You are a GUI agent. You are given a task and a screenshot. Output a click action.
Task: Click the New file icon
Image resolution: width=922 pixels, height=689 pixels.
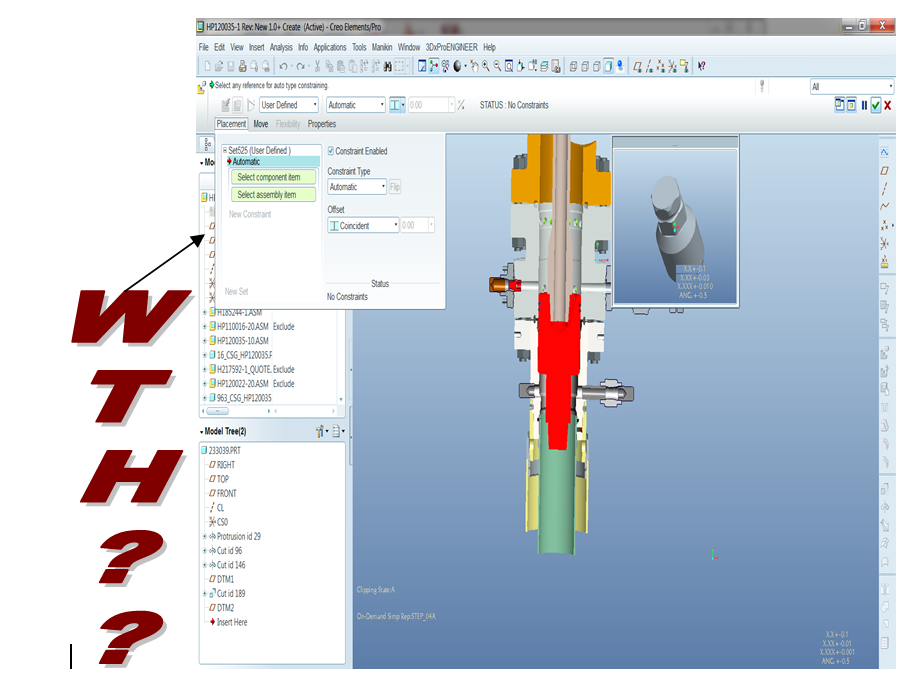pyautogui.click(x=208, y=66)
